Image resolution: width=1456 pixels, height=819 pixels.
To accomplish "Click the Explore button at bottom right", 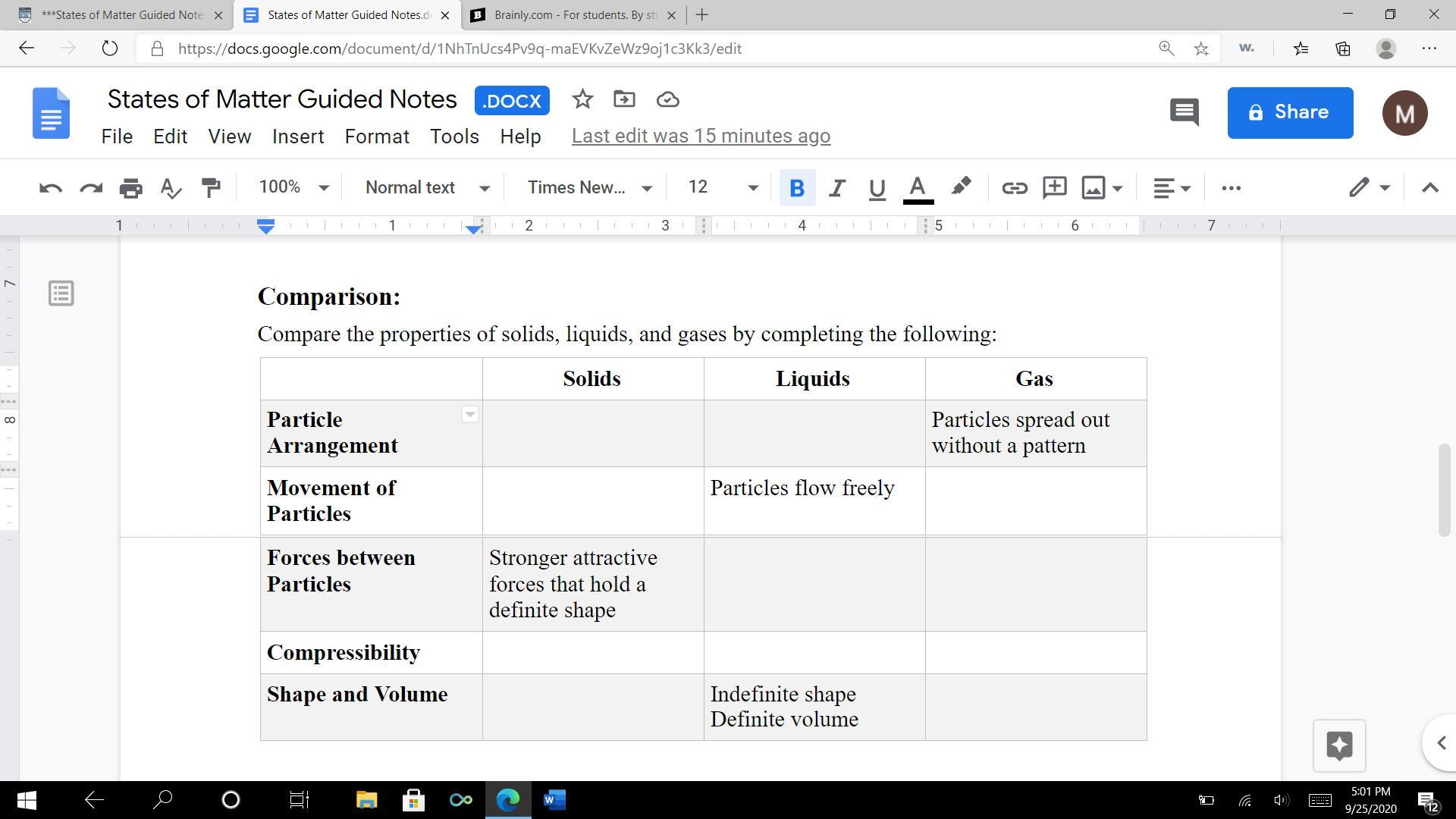I will pos(1339,745).
